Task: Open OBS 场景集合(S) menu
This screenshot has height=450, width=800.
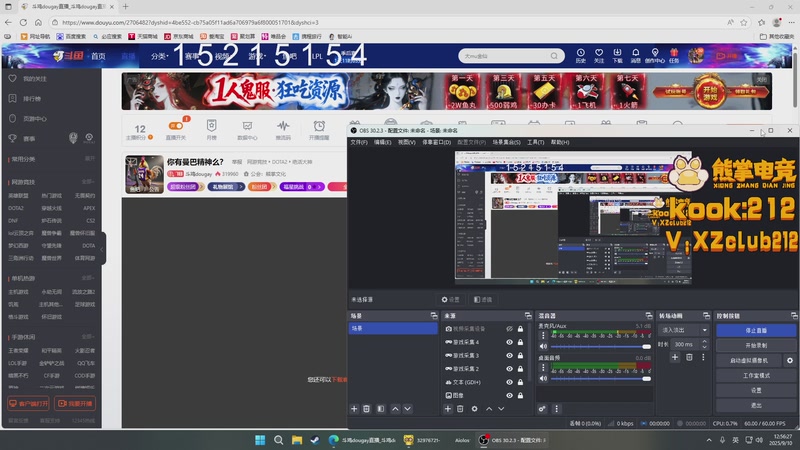Action: [x=506, y=142]
